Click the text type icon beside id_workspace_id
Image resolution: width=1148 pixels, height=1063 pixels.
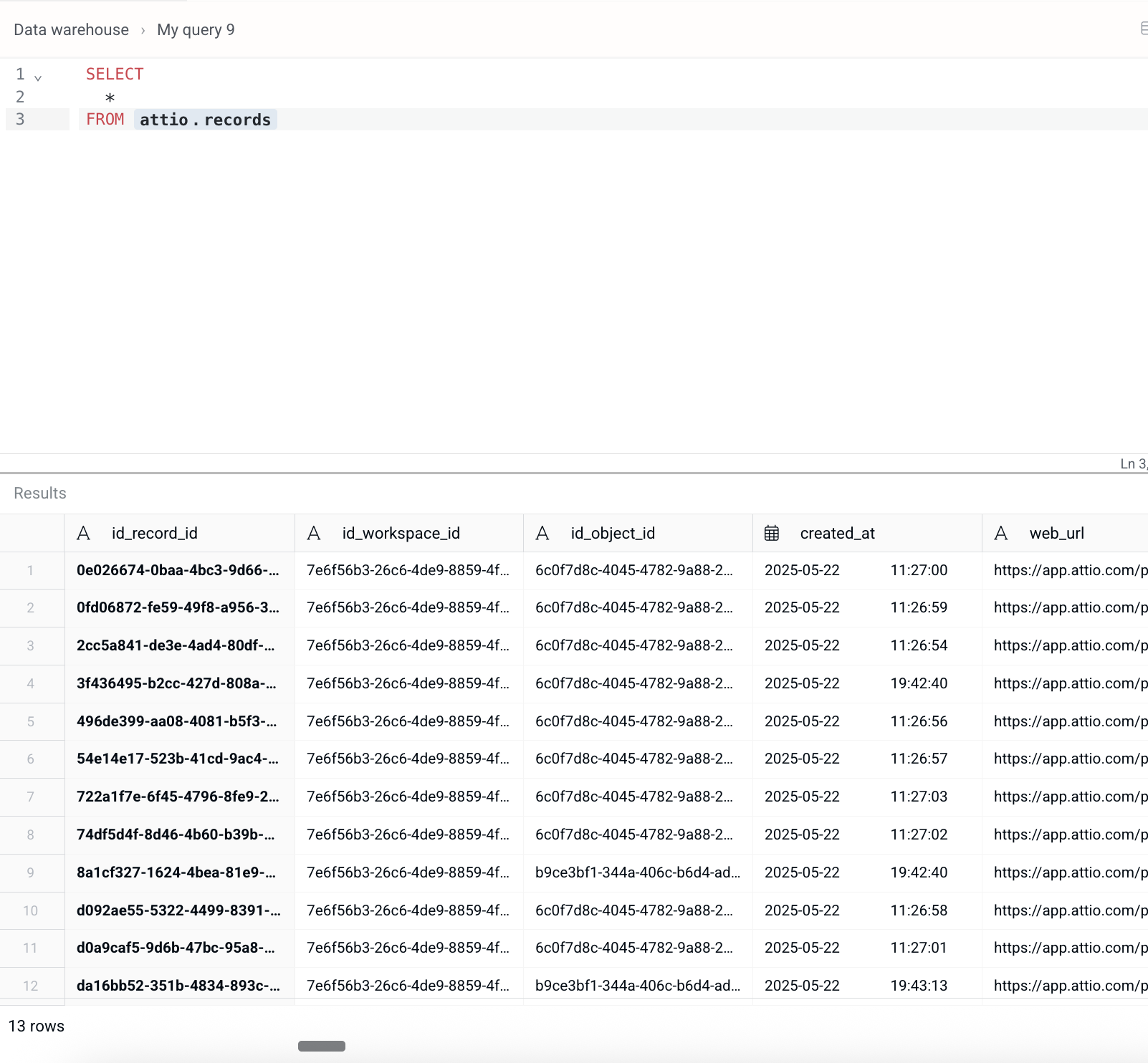tap(314, 533)
